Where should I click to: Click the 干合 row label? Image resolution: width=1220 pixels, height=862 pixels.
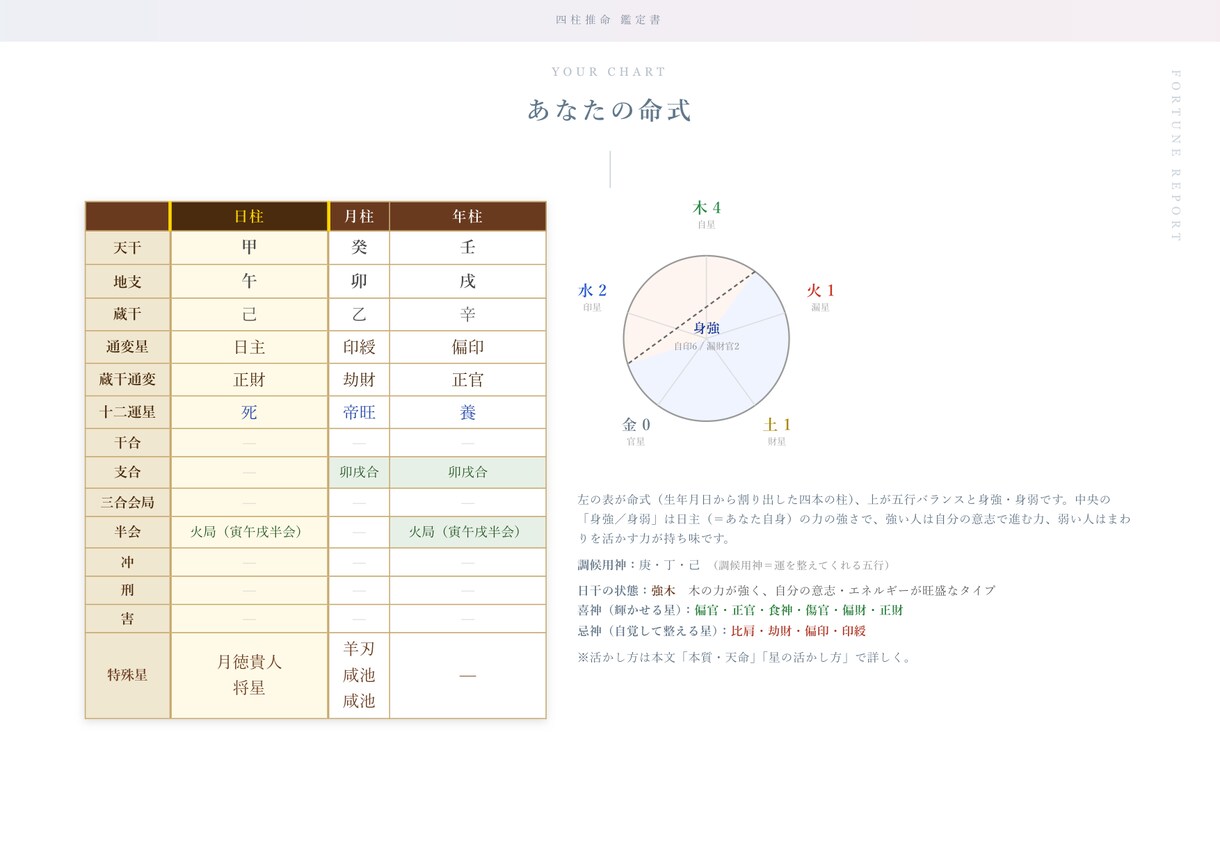[x=128, y=443]
